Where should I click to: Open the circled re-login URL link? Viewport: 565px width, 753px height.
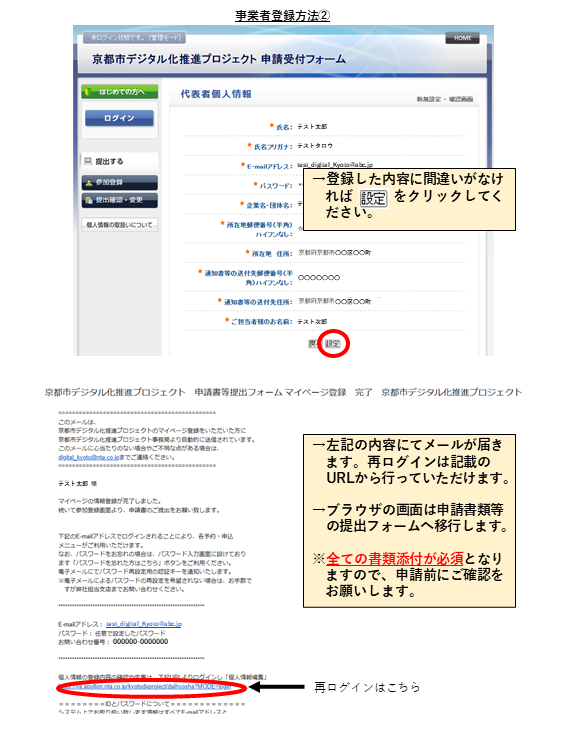click(x=145, y=687)
